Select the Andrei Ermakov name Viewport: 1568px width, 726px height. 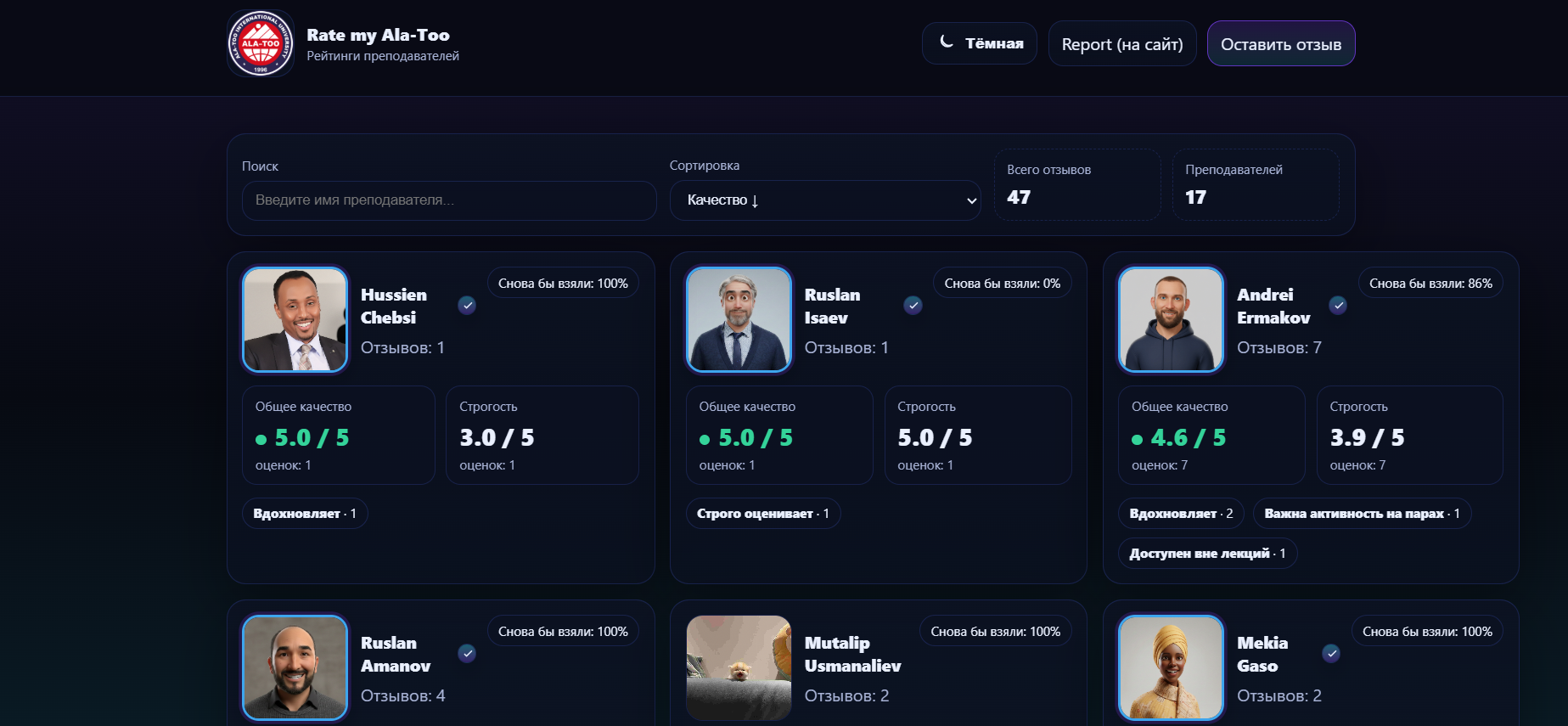1273,307
